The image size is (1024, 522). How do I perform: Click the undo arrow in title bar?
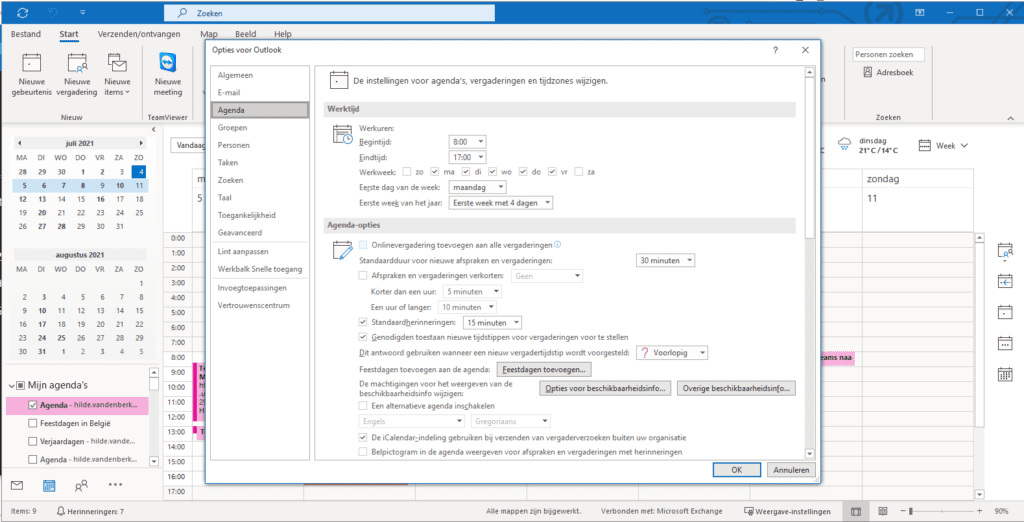point(55,12)
